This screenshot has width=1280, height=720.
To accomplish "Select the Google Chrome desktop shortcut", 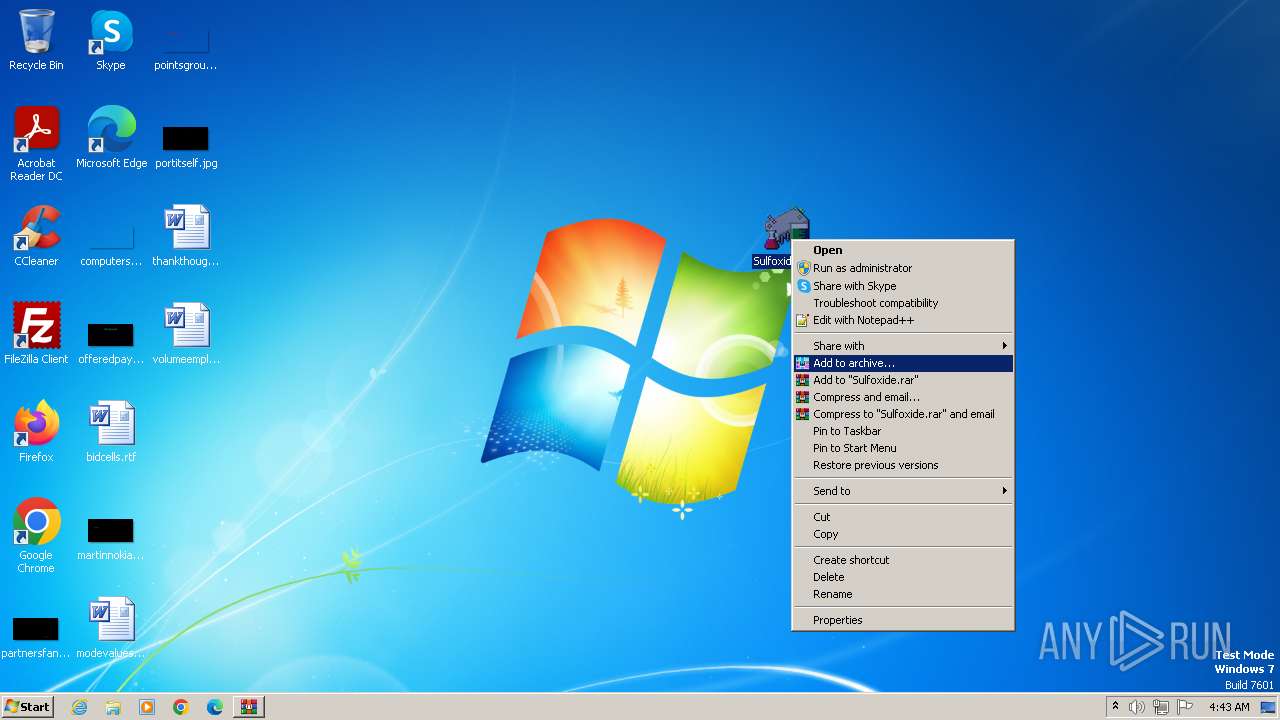I will click(36, 536).
